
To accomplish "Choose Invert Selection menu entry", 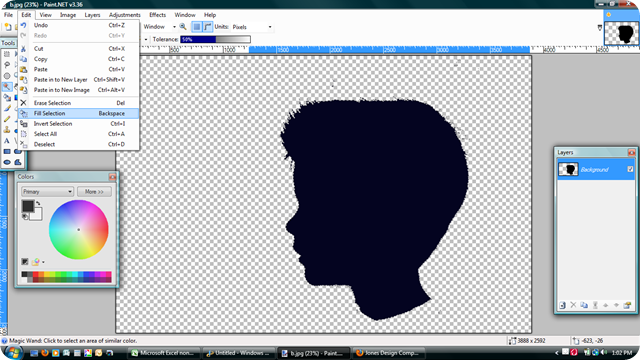I will [78, 124].
